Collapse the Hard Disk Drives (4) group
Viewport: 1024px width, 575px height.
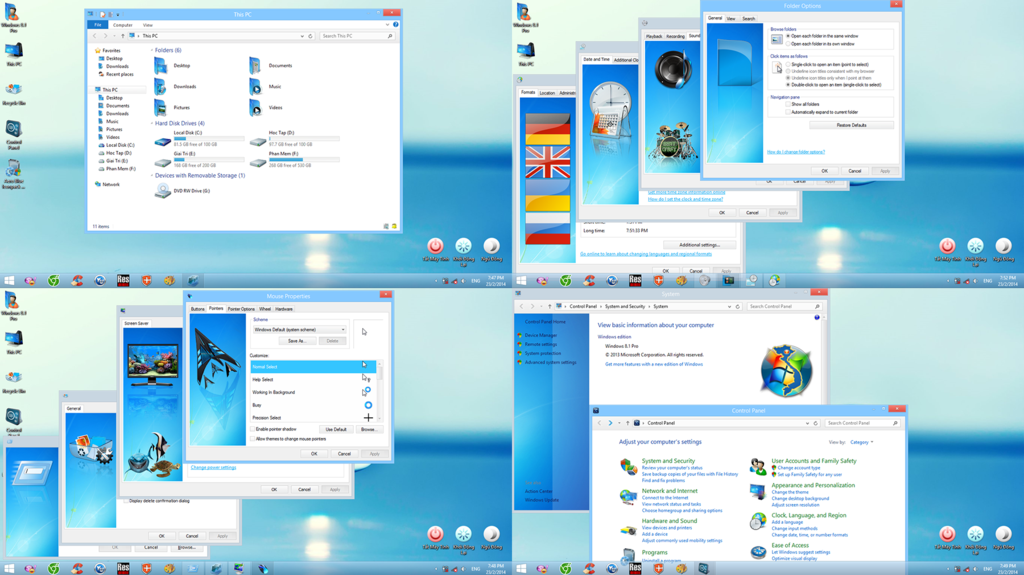tap(152, 123)
